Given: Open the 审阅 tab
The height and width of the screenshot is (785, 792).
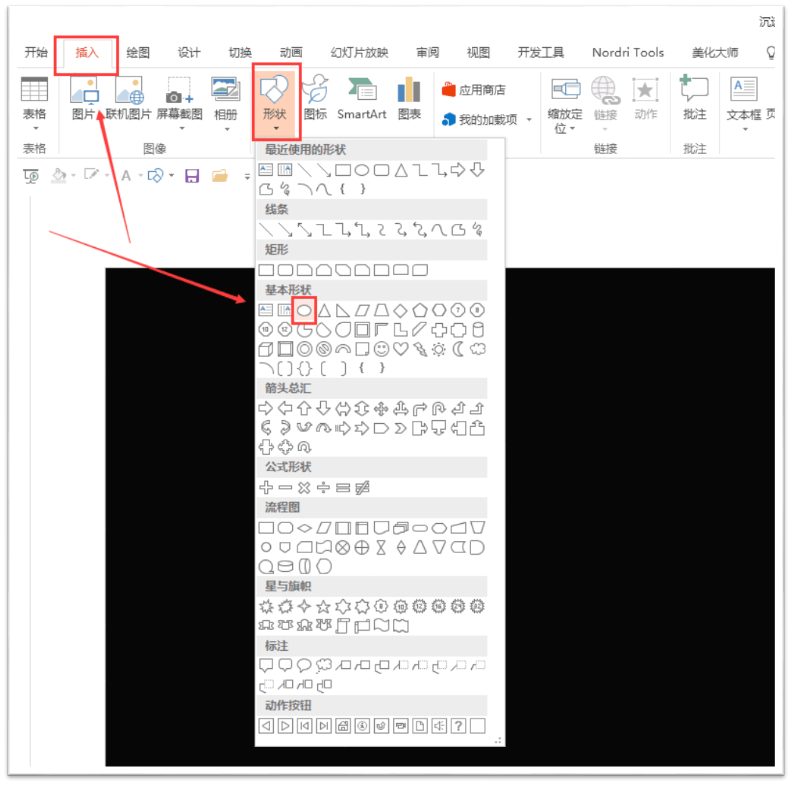Looking at the screenshot, I should click(x=427, y=53).
